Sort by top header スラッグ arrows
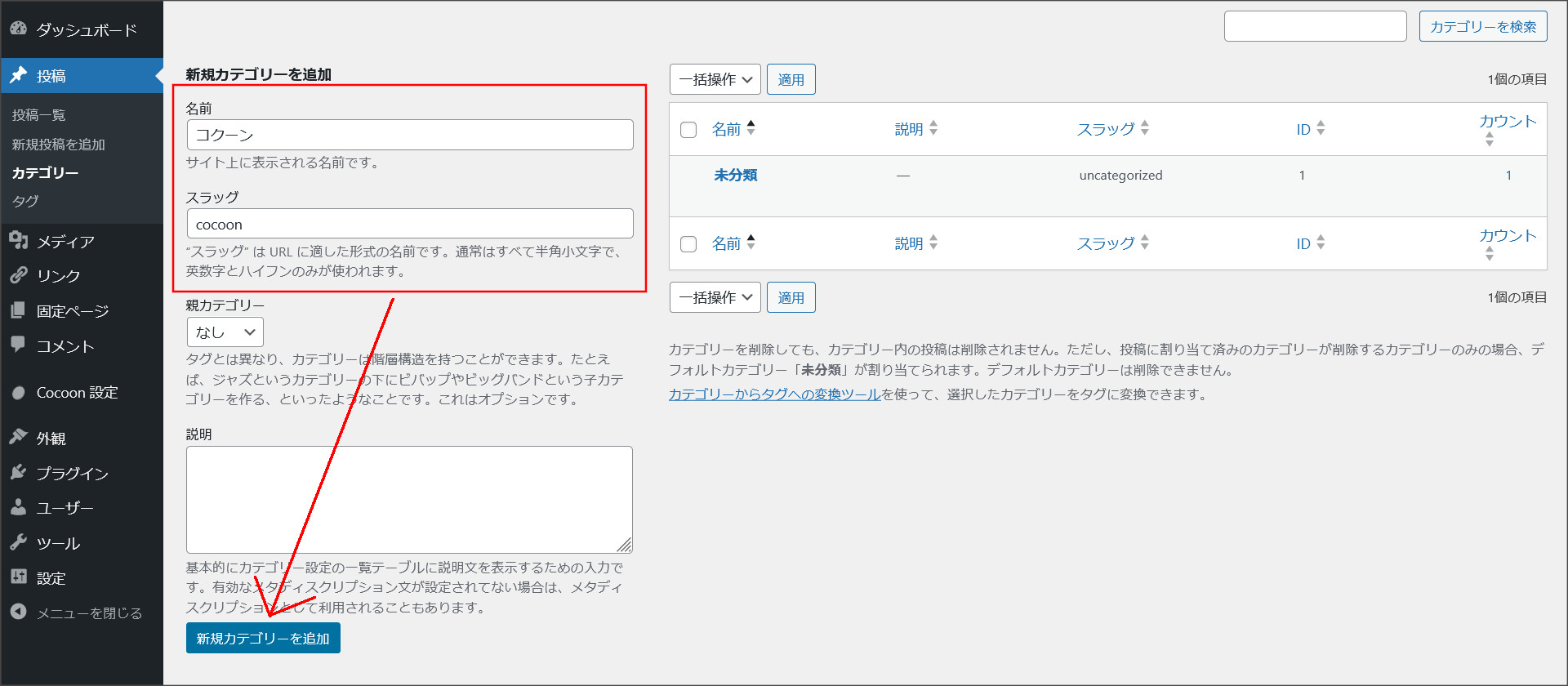 click(x=1145, y=128)
